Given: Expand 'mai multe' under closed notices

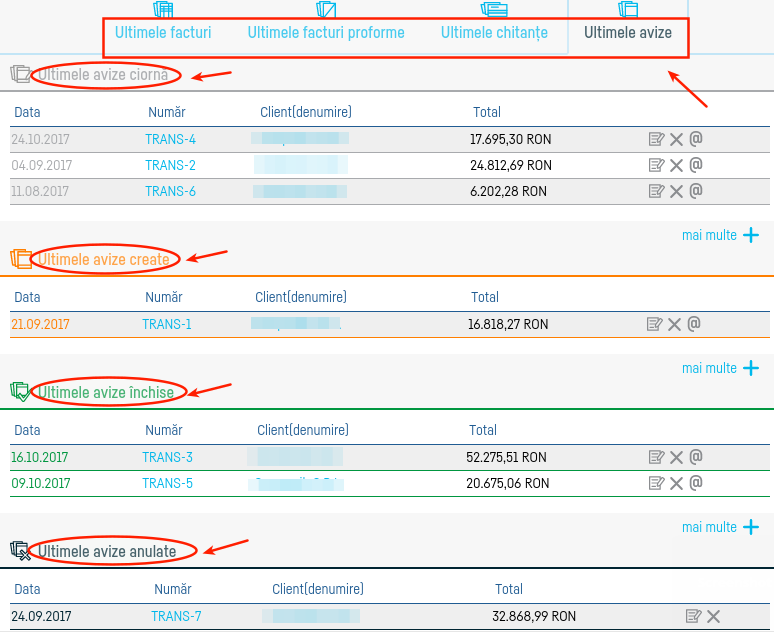Looking at the screenshot, I should [x=720, y=527].
